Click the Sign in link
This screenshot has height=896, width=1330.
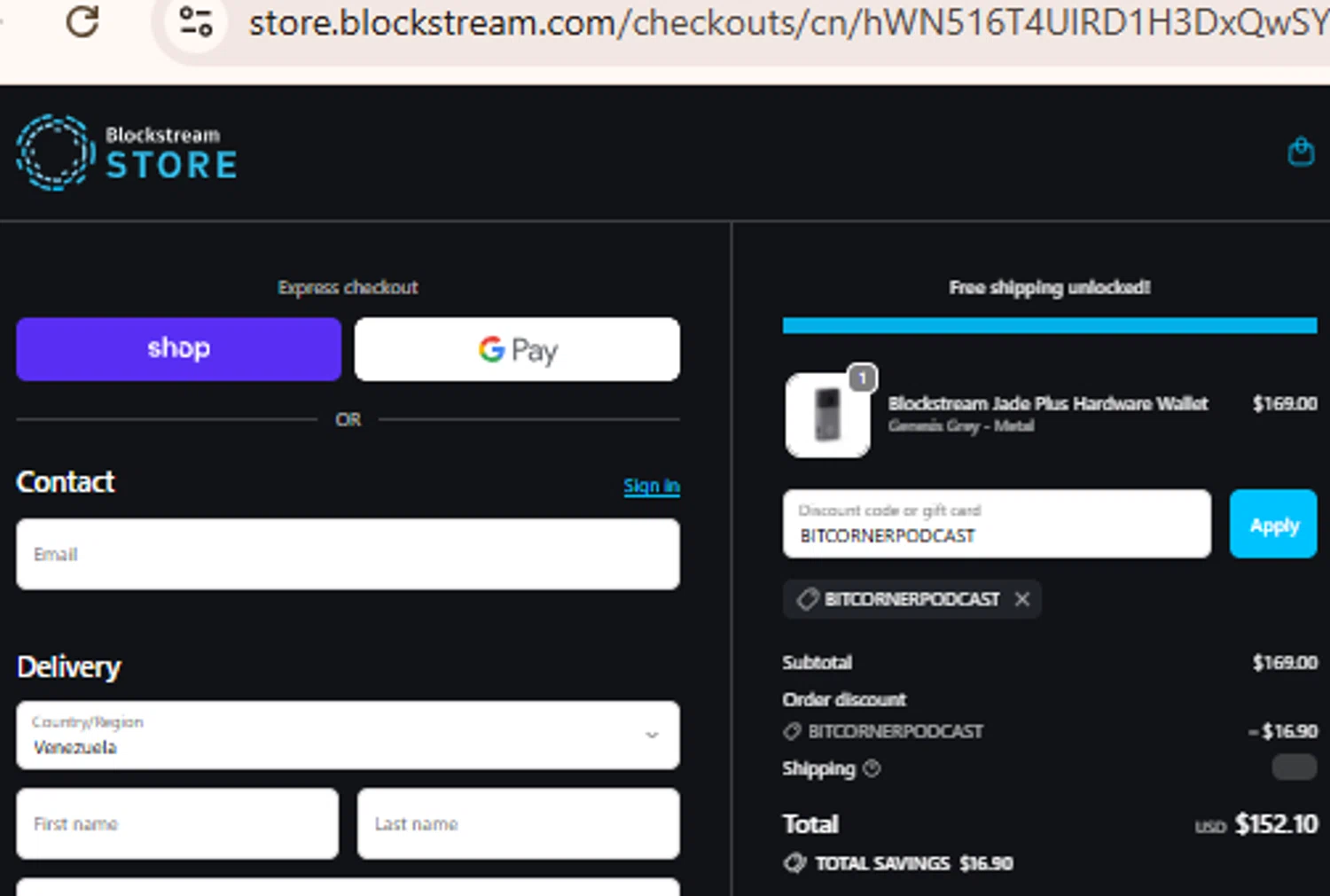click(652, 486)
